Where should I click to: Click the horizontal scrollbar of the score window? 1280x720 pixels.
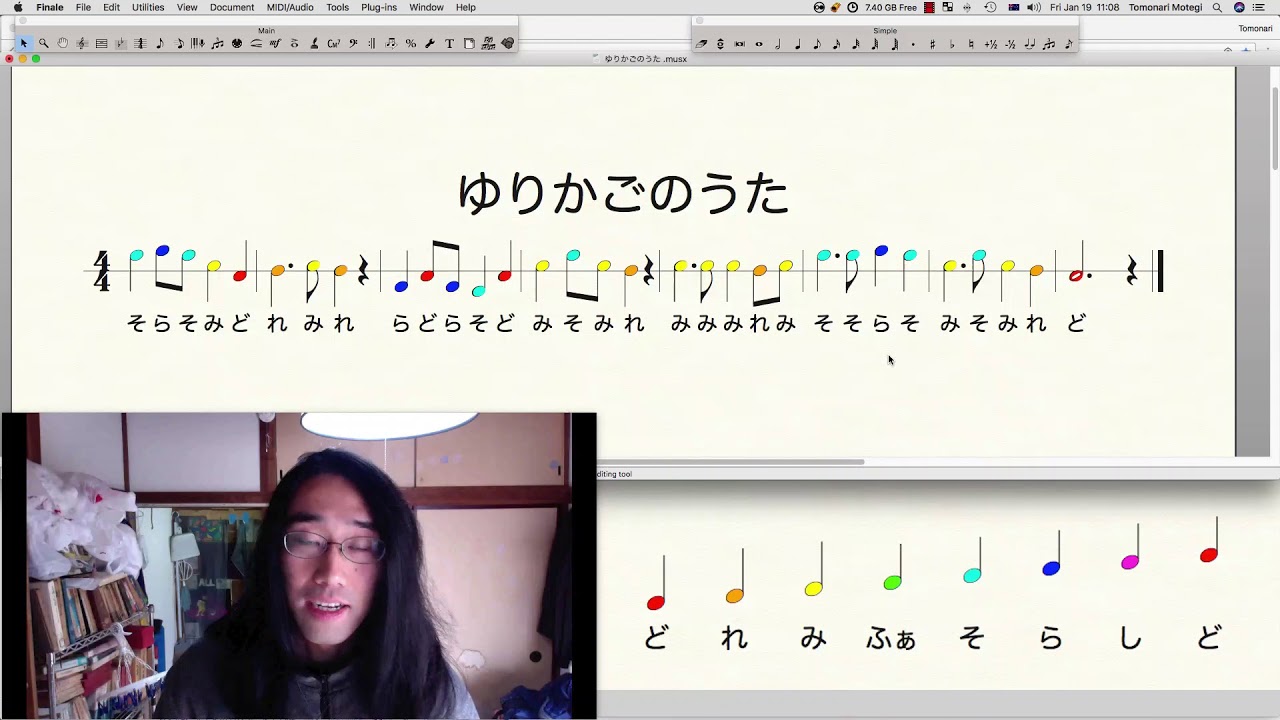730,462
